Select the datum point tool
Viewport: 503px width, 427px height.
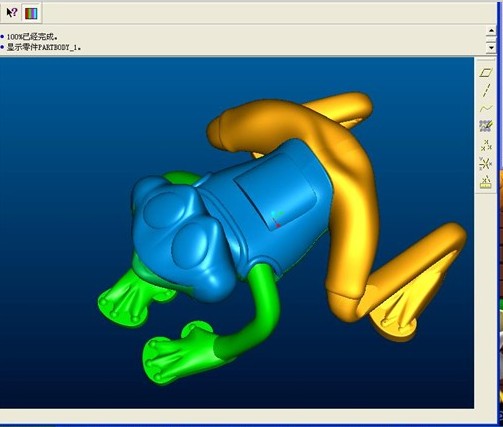click(x=486, y=145)
